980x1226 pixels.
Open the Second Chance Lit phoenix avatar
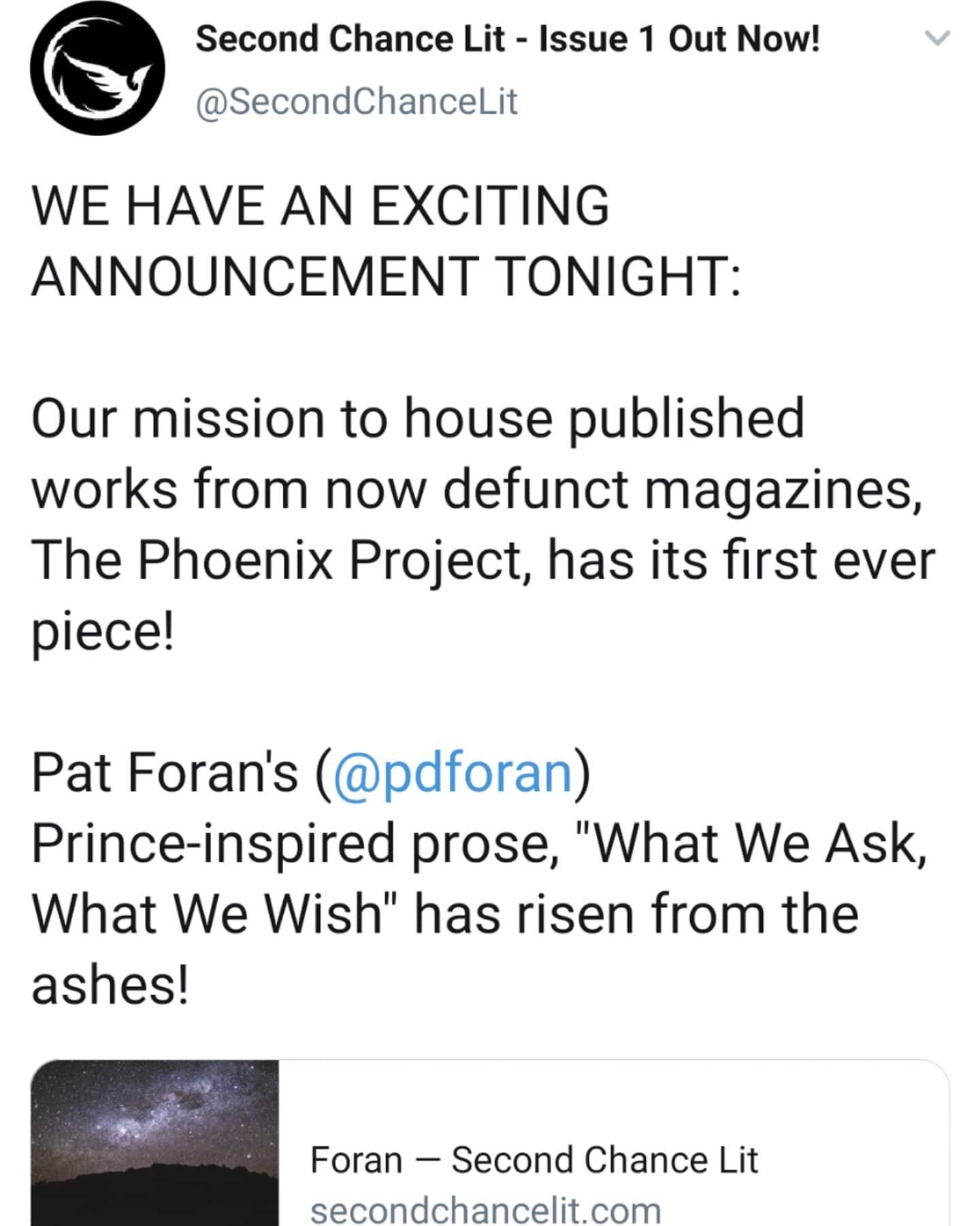97,69
